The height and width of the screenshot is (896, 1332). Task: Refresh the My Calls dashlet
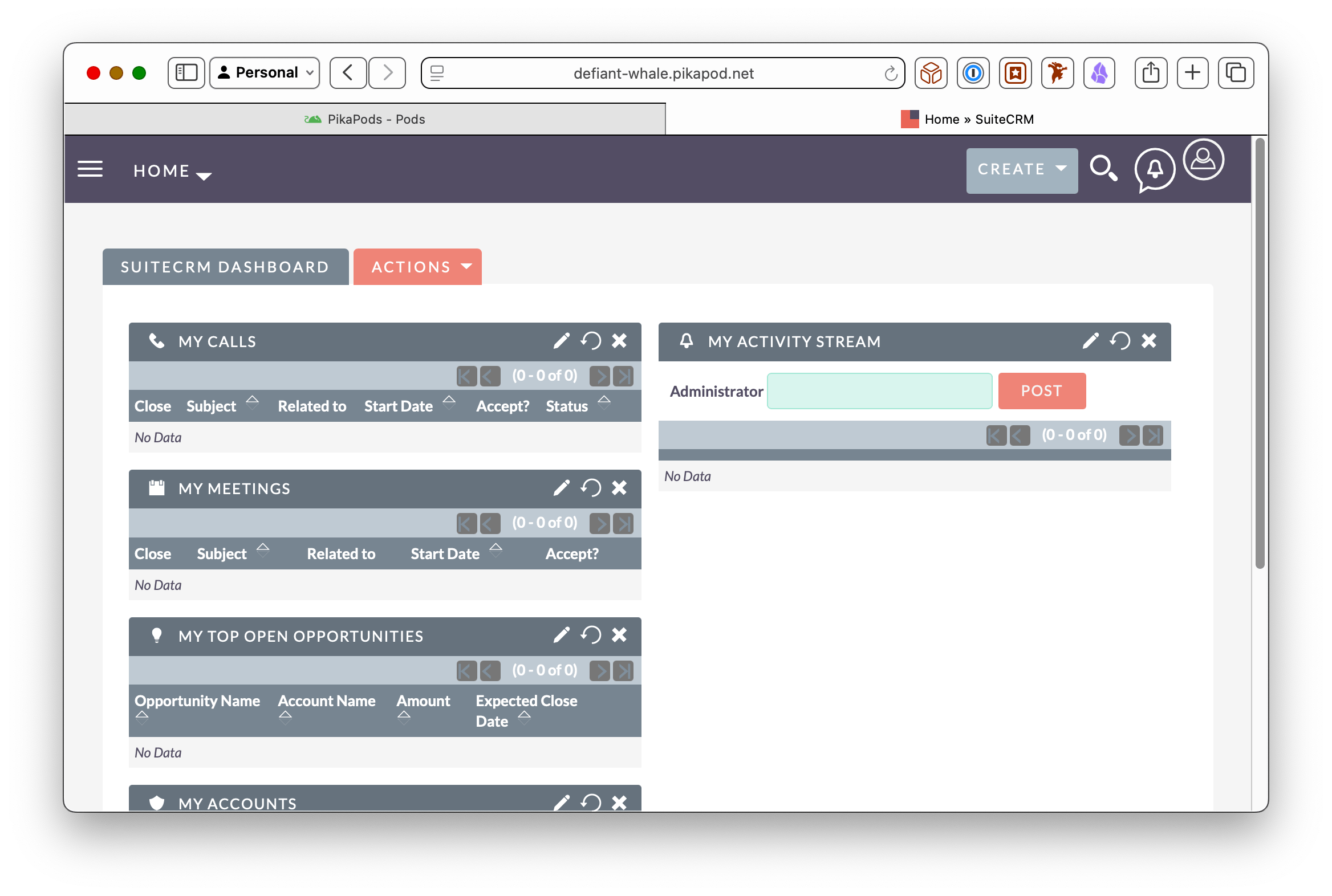tap(591, 341)
